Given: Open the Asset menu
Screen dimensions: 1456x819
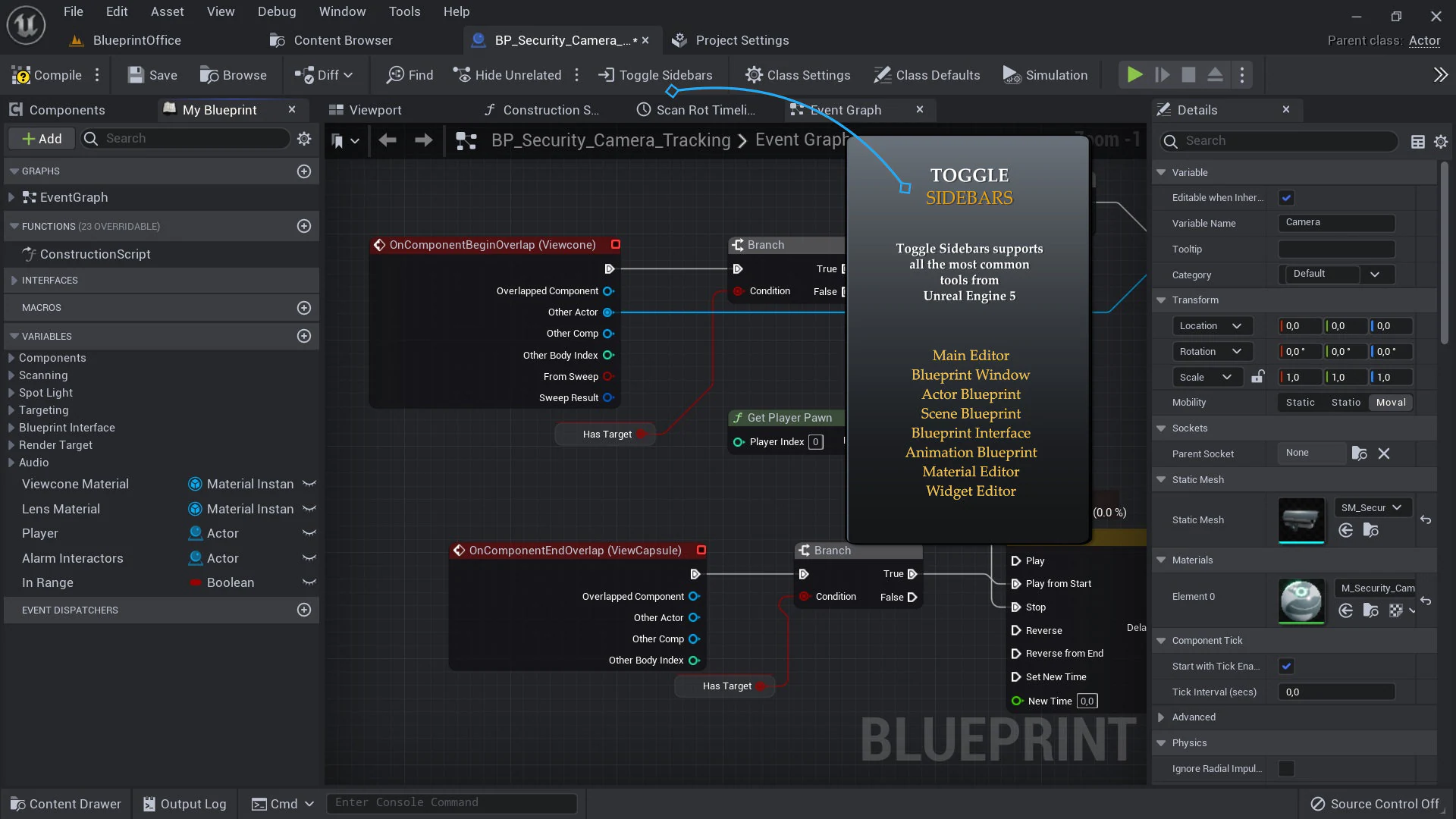Looking at the screenshot, I should click(x=167, y=11).
